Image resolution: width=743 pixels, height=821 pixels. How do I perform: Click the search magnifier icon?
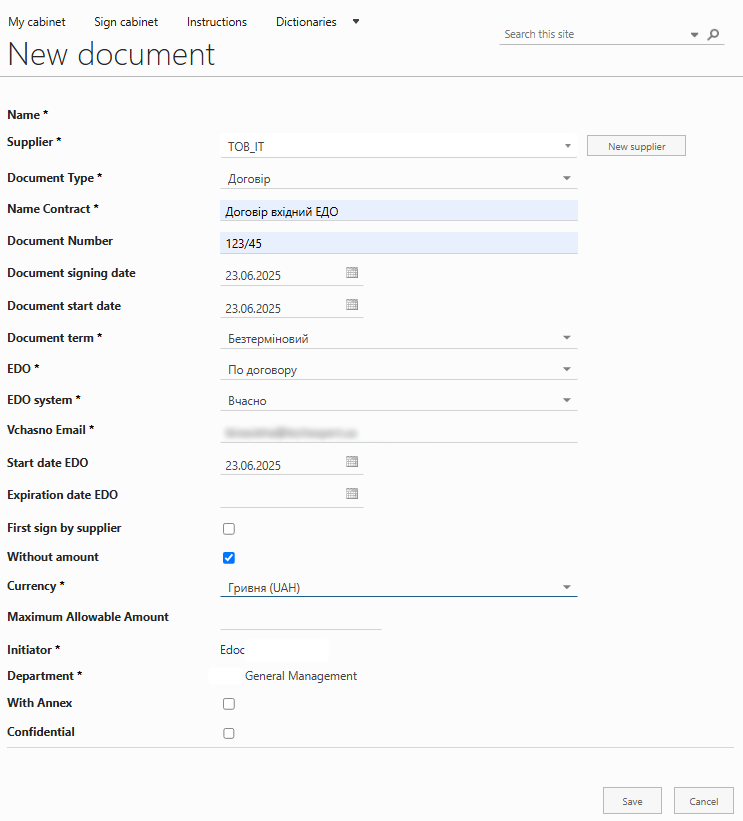point(713,35)
